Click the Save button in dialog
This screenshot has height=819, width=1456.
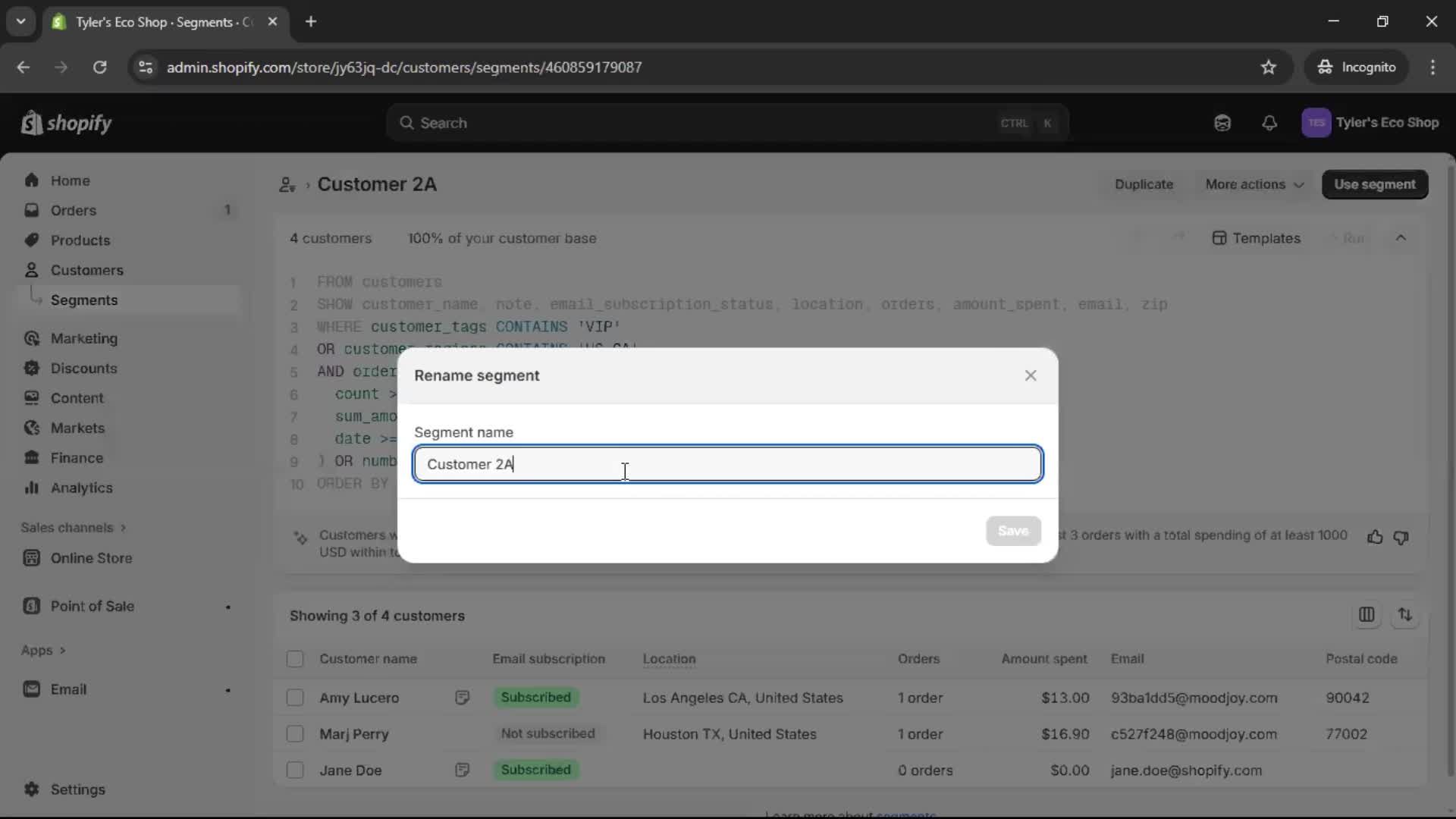click(1013, 531)
